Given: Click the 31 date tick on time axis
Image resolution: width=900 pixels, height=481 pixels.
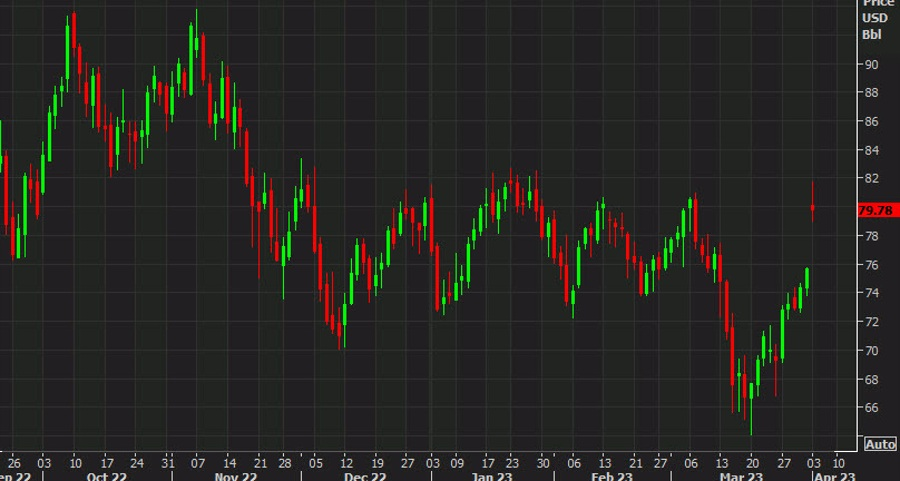Looking at the screenshot, I should click(167, 463).
